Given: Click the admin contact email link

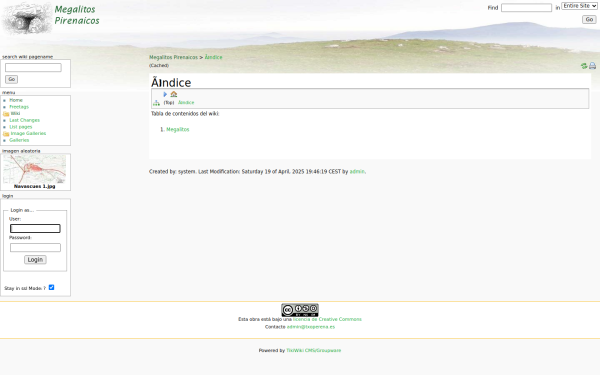Looking at the screenshot, I should (311, 327).
